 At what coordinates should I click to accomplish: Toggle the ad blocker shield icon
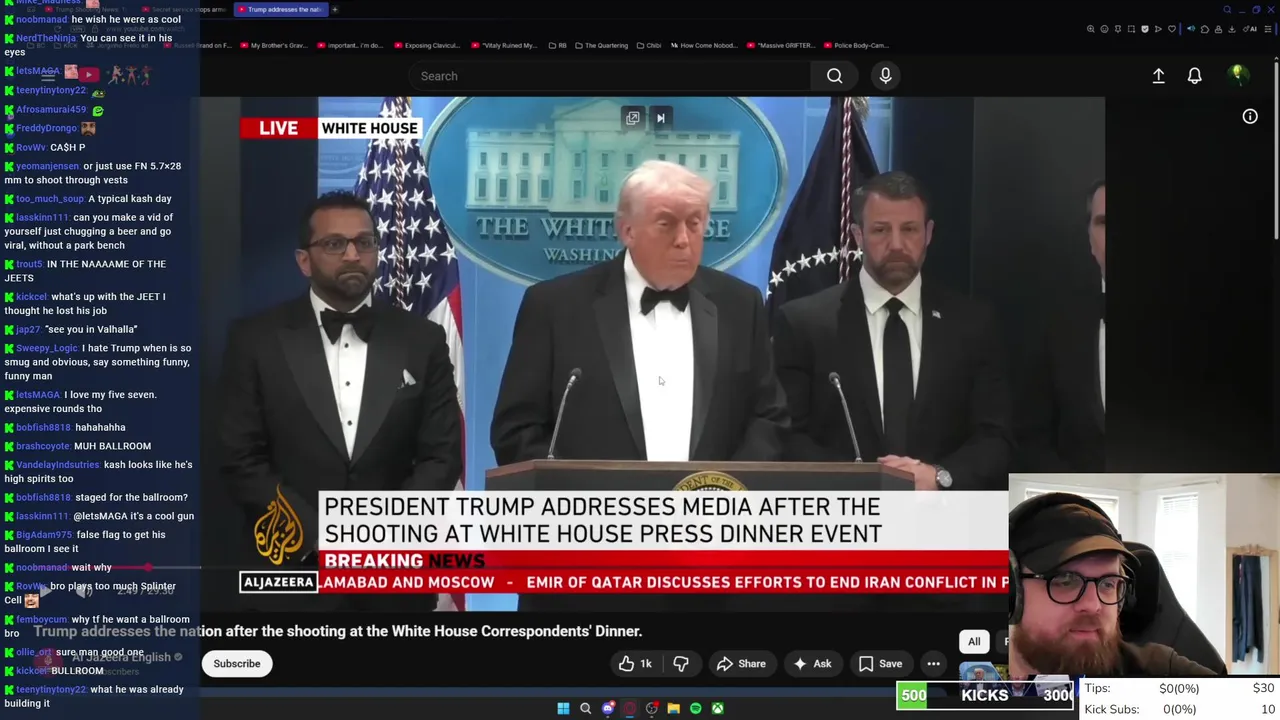[1145, 29]
